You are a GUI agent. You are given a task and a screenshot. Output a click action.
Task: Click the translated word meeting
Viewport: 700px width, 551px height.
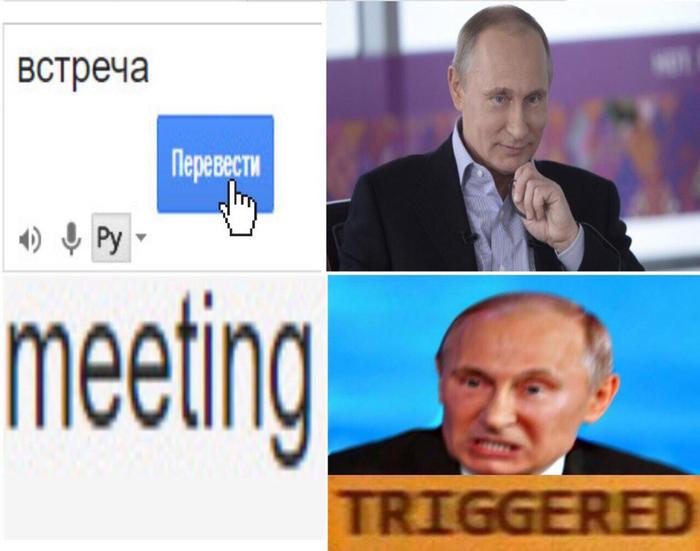[158, 379]
